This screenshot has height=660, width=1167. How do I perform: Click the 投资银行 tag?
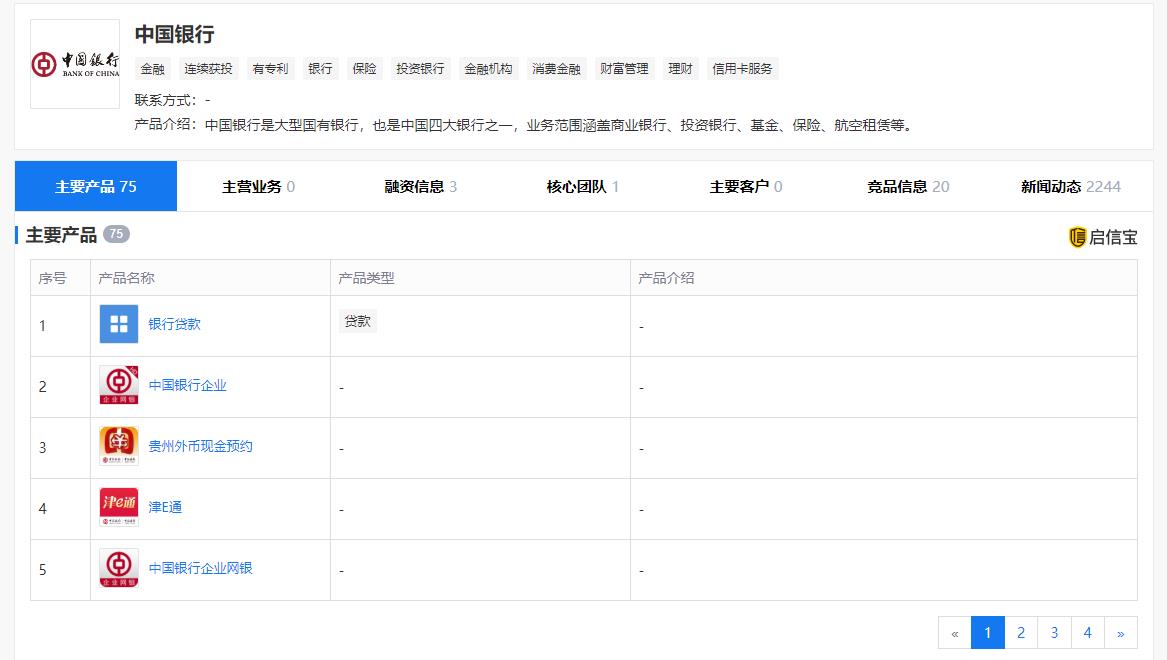click(x=420, y=68)
